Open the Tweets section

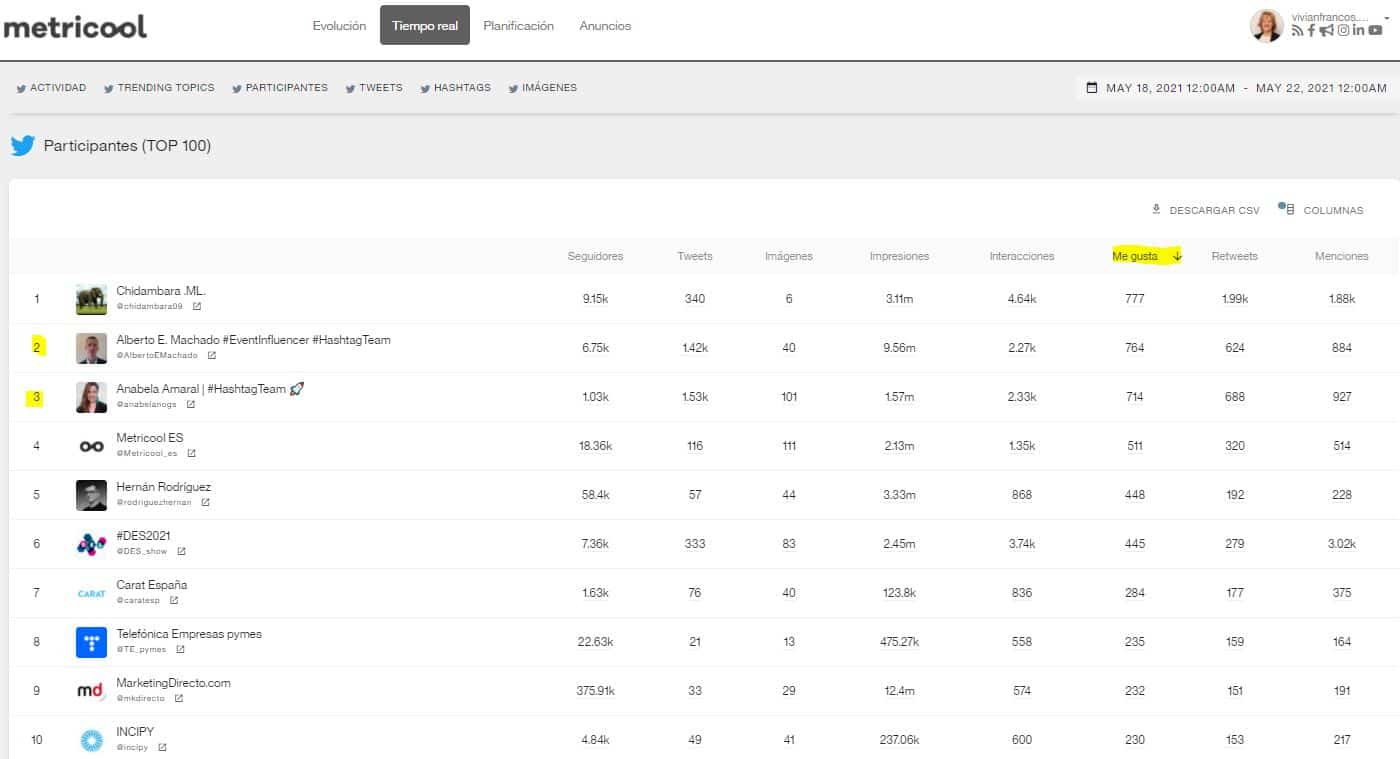click(374, 88)
